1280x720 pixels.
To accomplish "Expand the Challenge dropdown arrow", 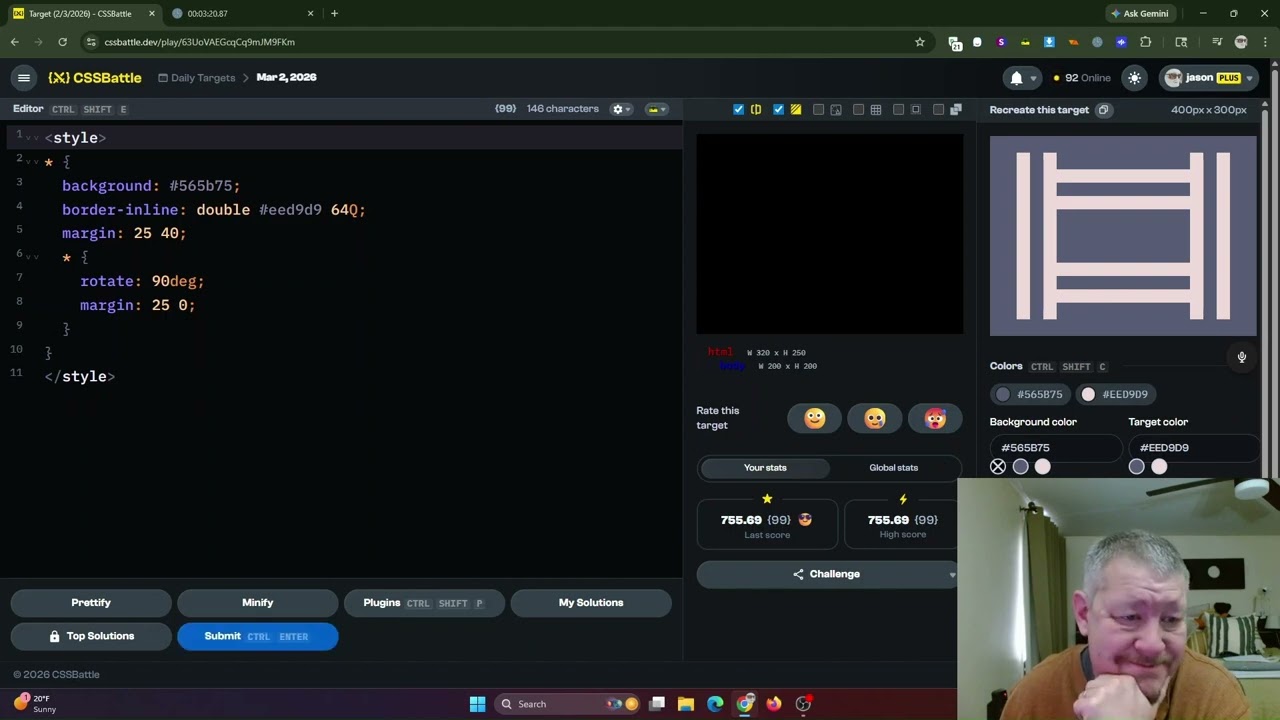I will click(x=952, y=574).
